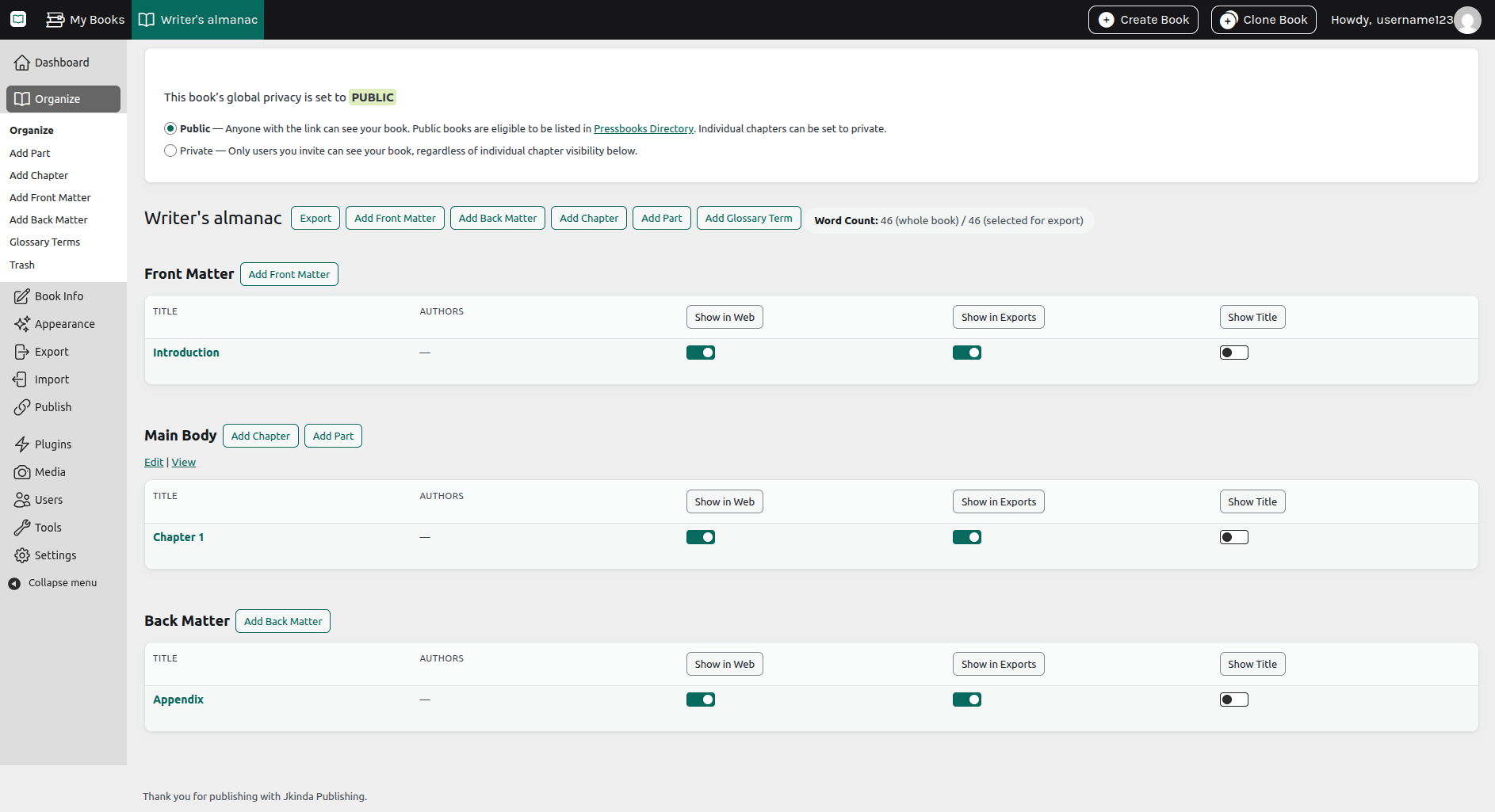Screen dimensions: 1495x812
Task: Toggle Show in Exports for Chapter 1
Action: (x=967, y=537)
